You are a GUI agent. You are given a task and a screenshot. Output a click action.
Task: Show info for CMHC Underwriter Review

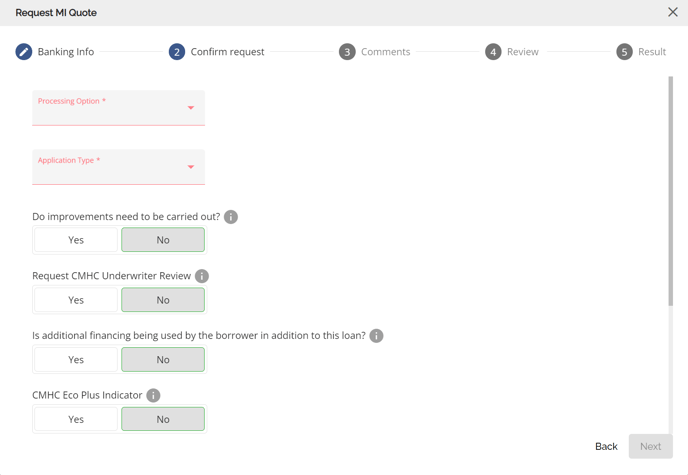point(202,276)
